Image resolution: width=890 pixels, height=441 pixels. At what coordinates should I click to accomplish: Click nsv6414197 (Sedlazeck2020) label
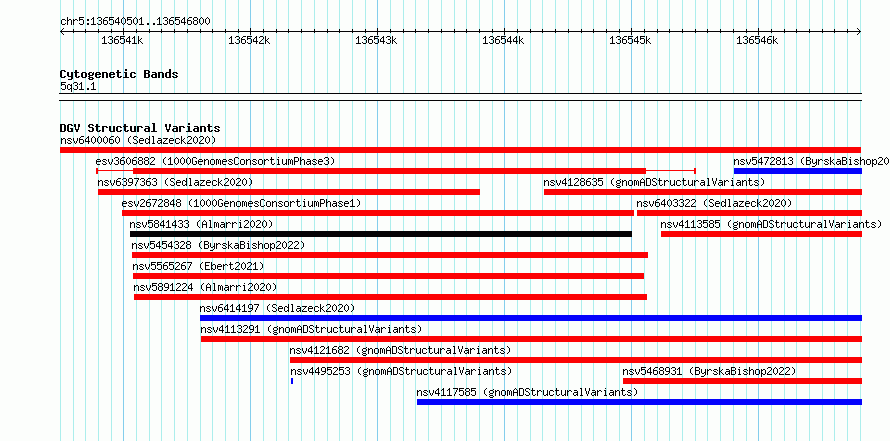point(278,308)
